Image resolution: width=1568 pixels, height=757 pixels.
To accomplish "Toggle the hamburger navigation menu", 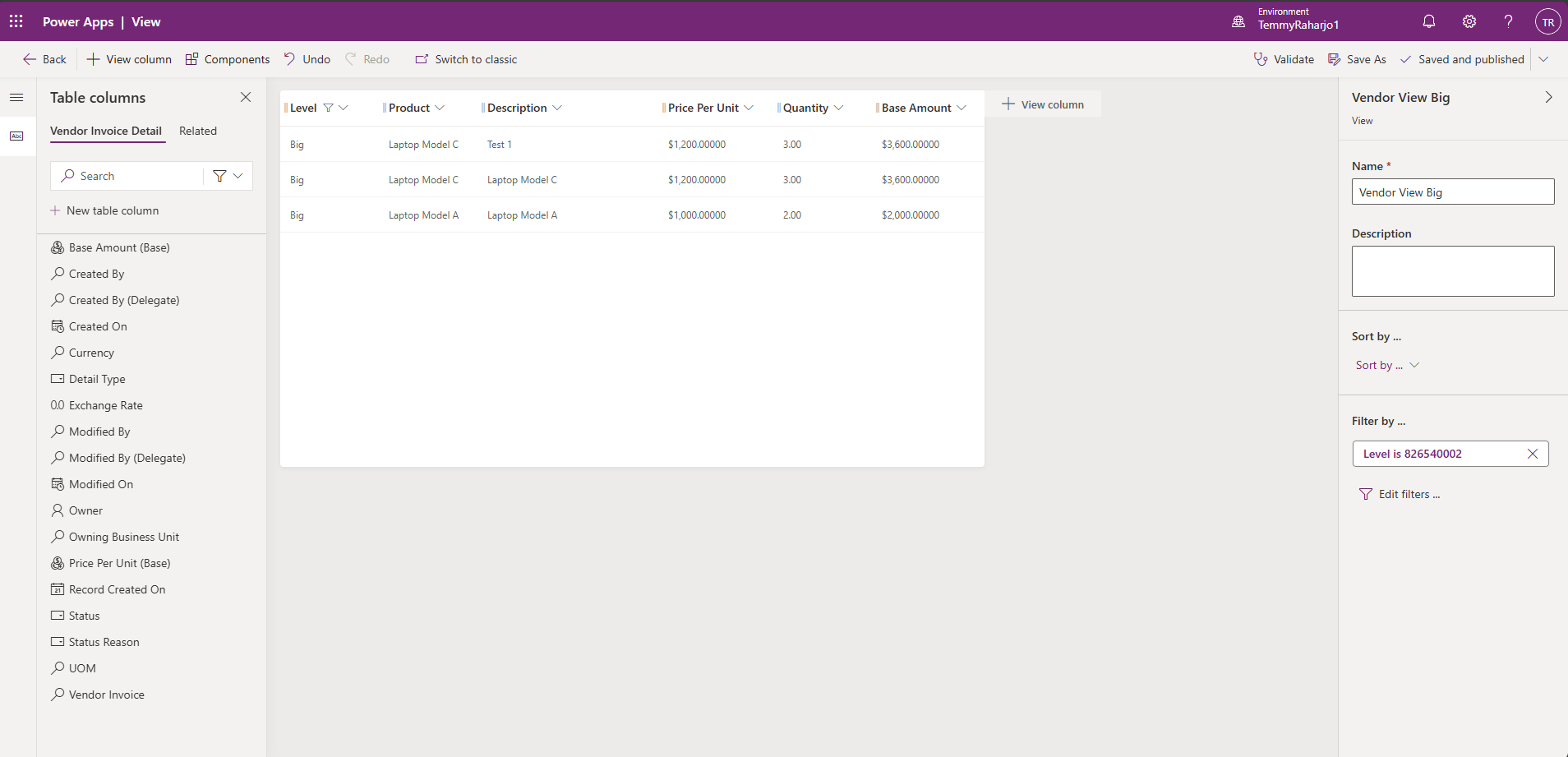I will click(x=16, y=97).
